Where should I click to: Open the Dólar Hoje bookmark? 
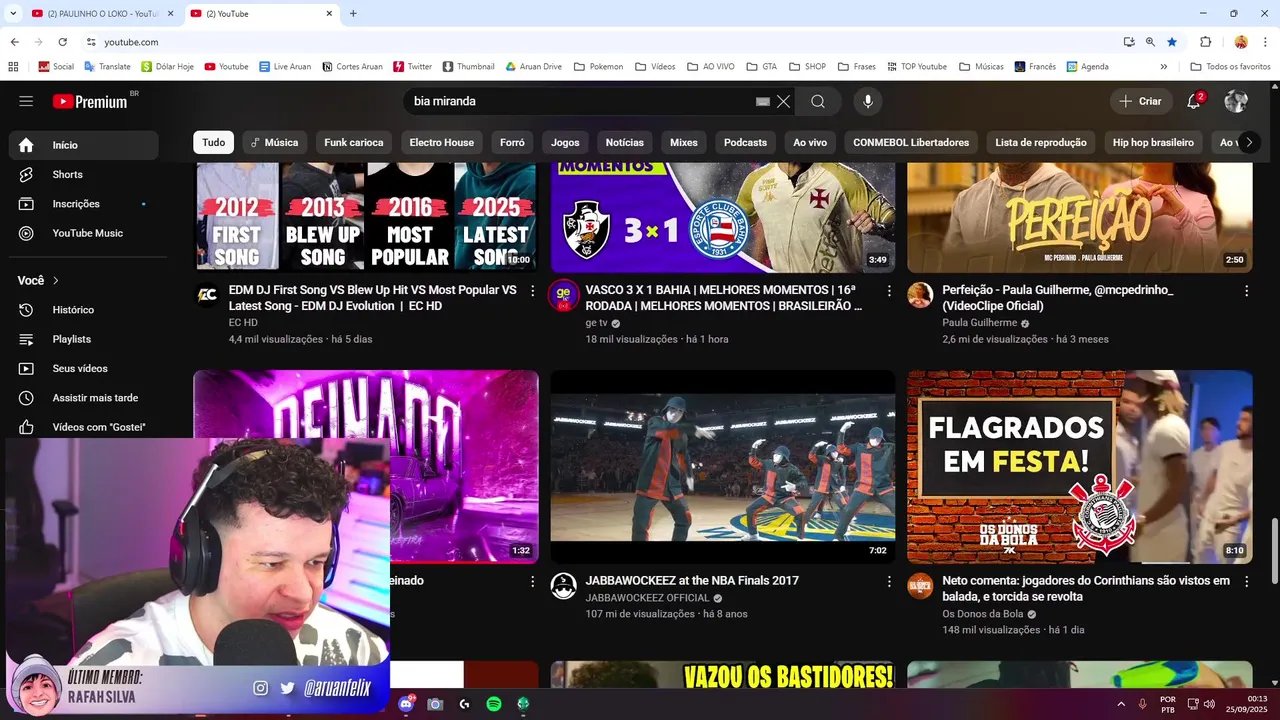tap(167, 67)
